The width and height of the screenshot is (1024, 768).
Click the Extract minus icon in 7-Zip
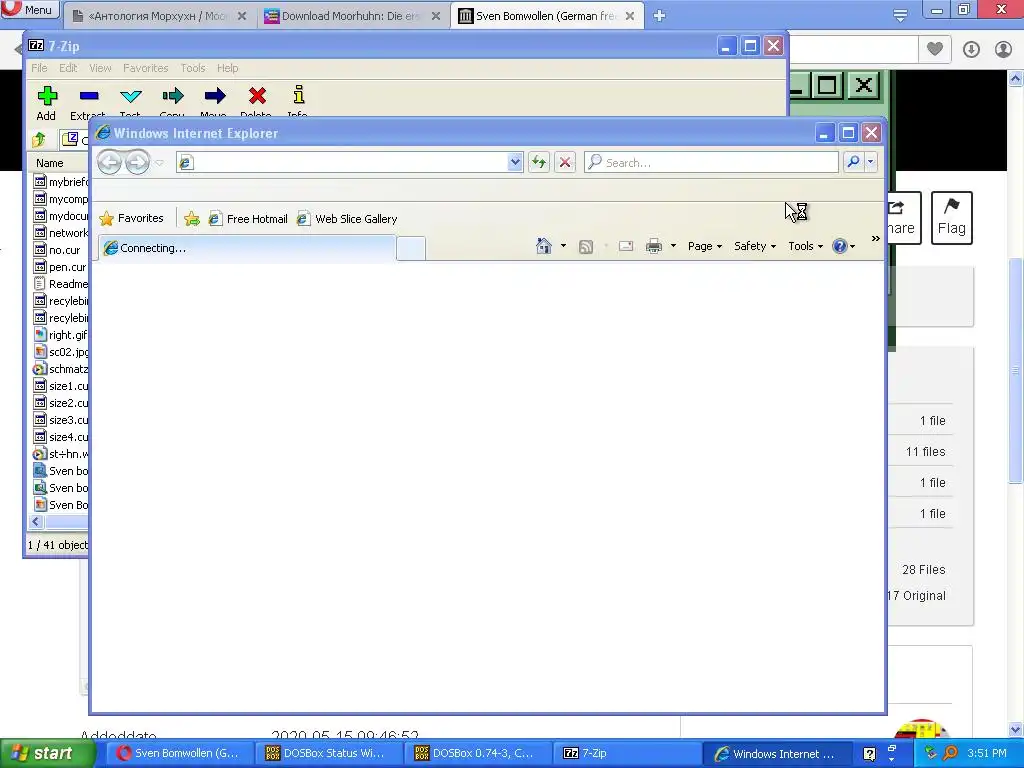pyautogui.click(x=89, y=96)
